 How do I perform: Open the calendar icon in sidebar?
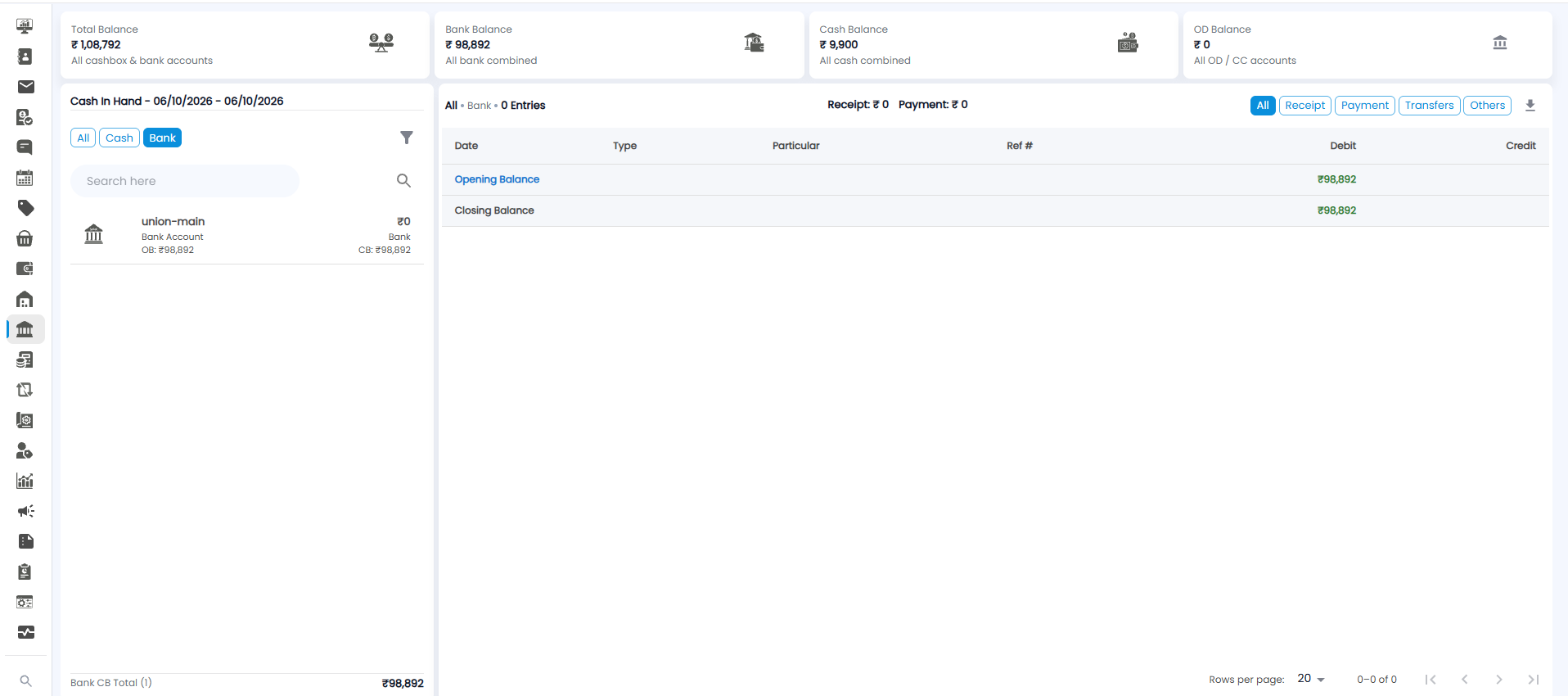[25, 178]
